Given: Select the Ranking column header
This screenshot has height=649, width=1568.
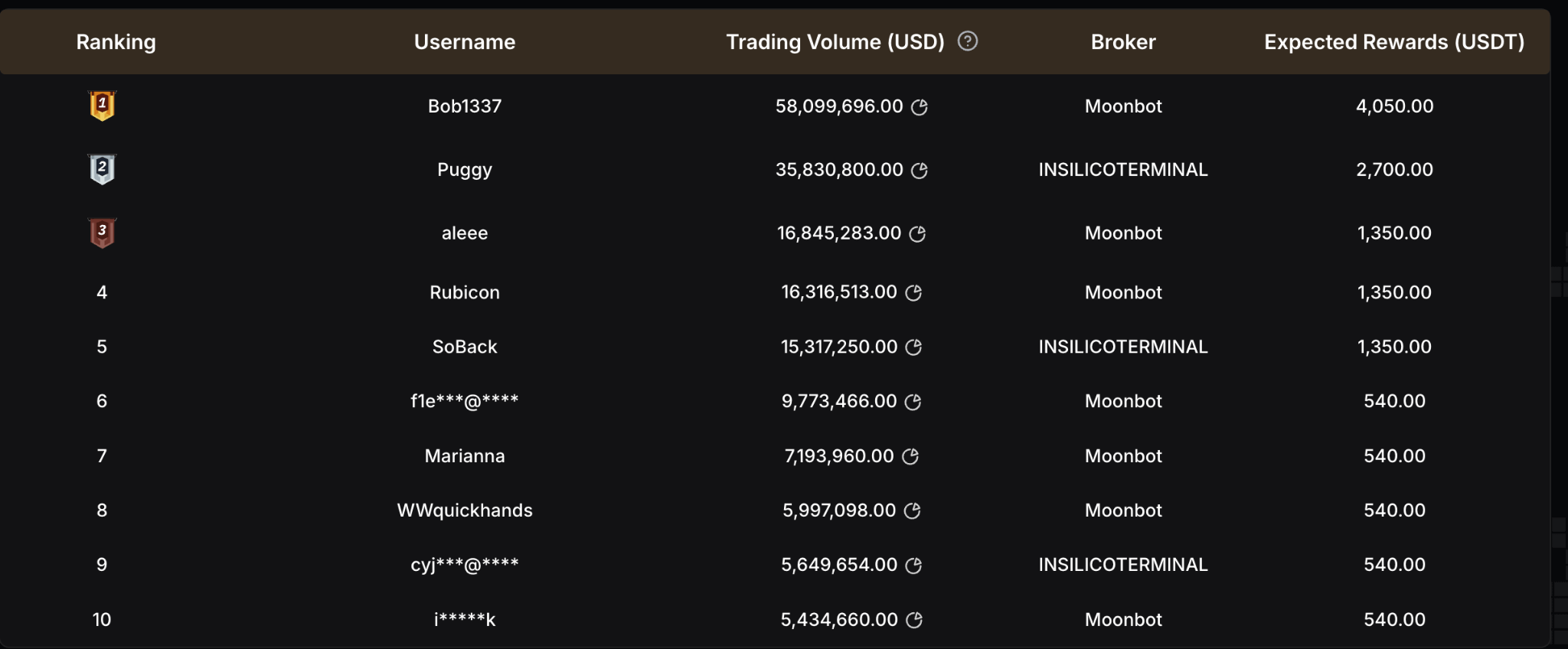Looking at the screenshot, I should [116, 42].
